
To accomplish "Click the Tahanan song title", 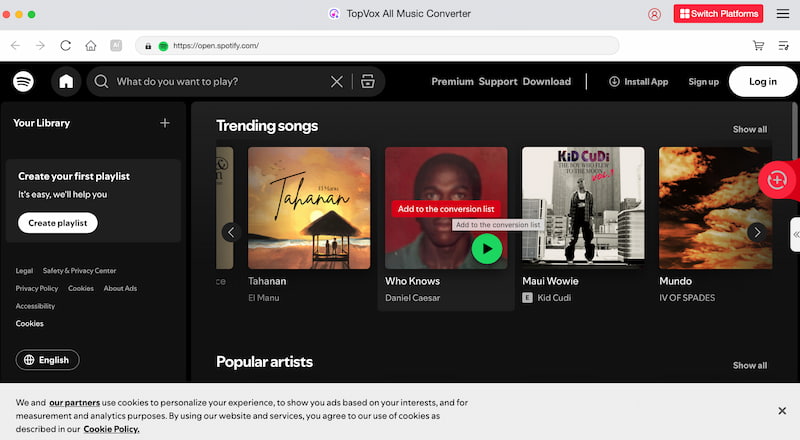I will point(267,281).
